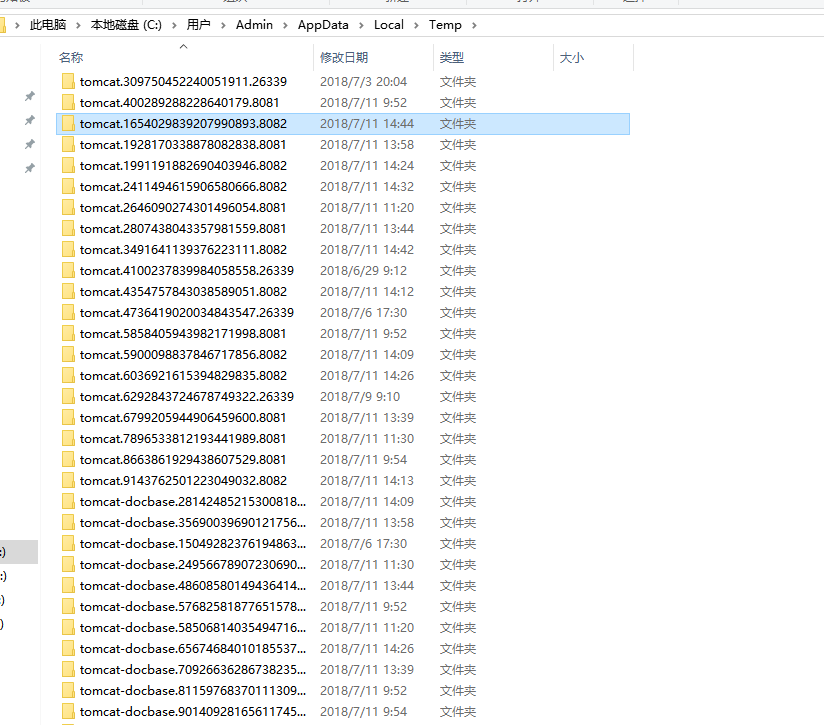Viewport: 824px width, 725px height.
Task: Click folder icon of tomcat.165402983920799089 3.8082 selected row
Action: 68,123
